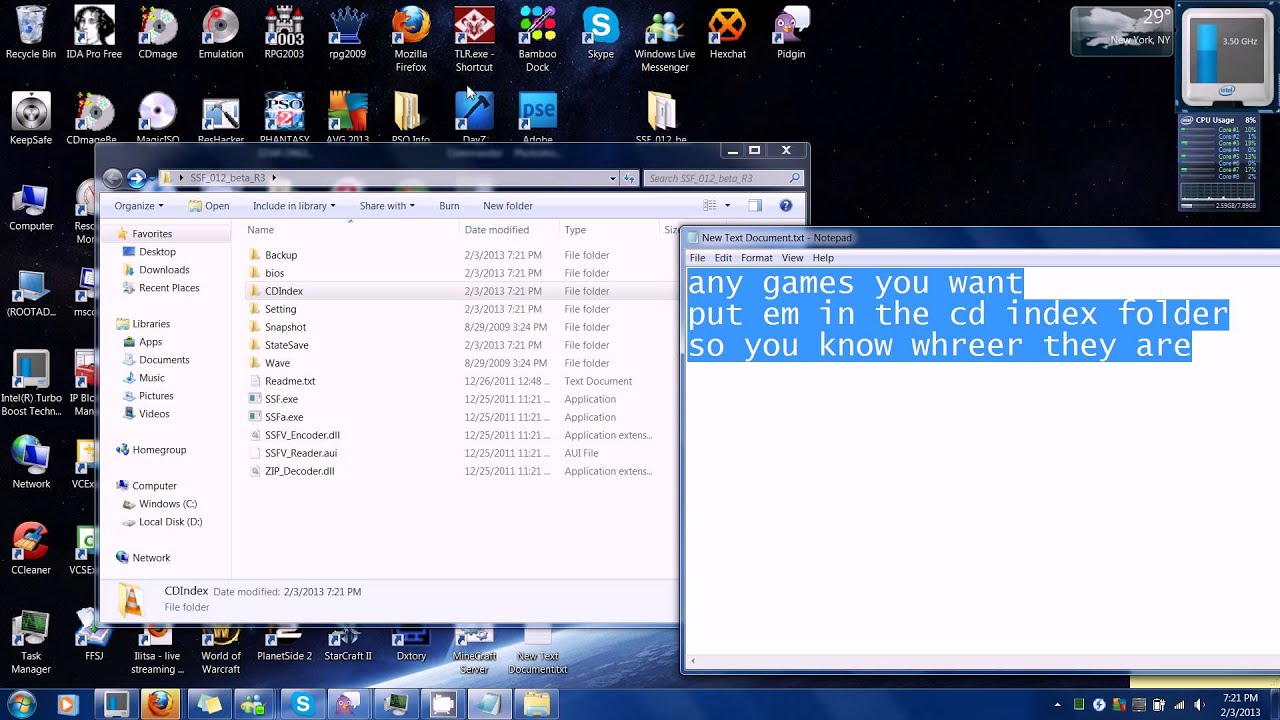The image size is (1280, 720).
Task: Click the Search SSF_012_beta_R3 field
Action: point(723,178)
